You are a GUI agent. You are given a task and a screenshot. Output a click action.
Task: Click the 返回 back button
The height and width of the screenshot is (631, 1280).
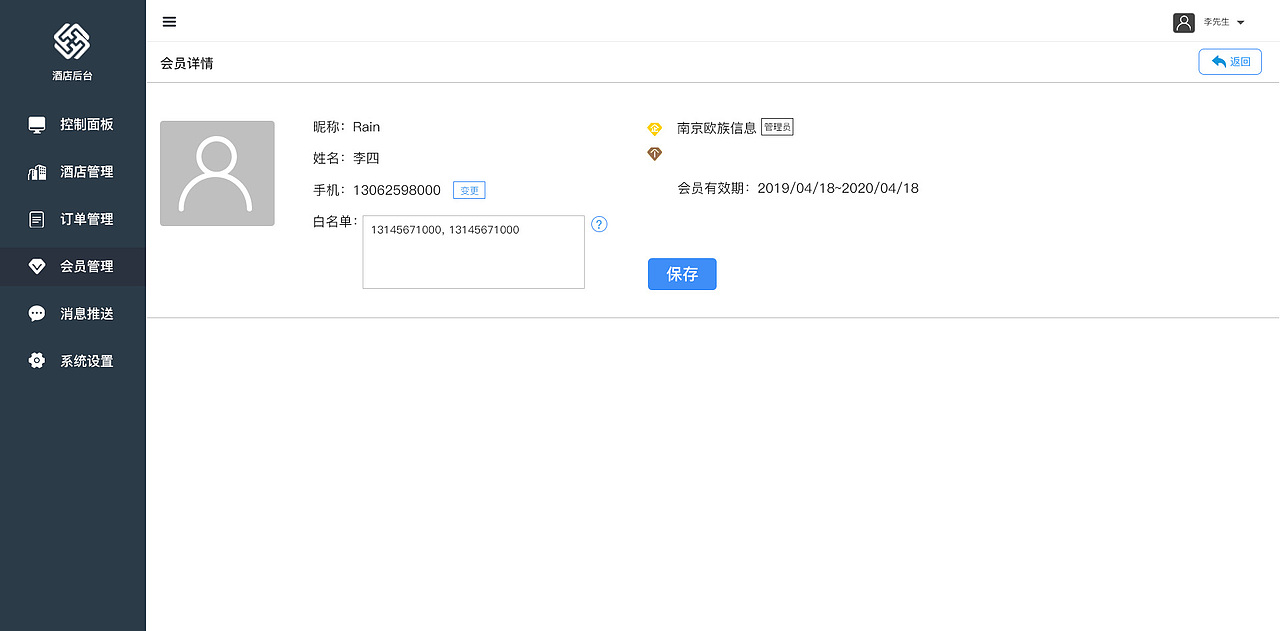tap(1229, 61)
